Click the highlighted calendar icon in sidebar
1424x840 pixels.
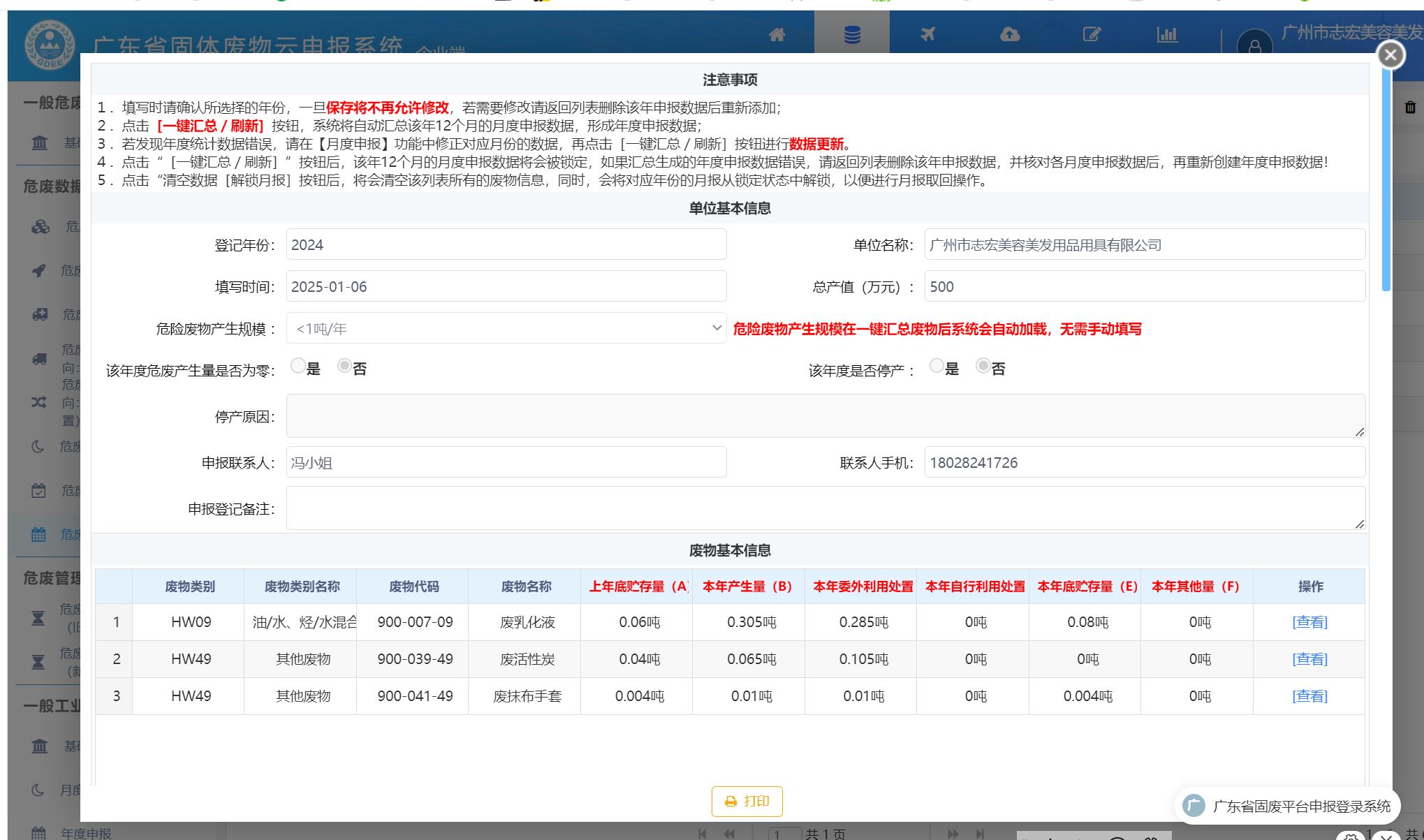coord(38,534)
